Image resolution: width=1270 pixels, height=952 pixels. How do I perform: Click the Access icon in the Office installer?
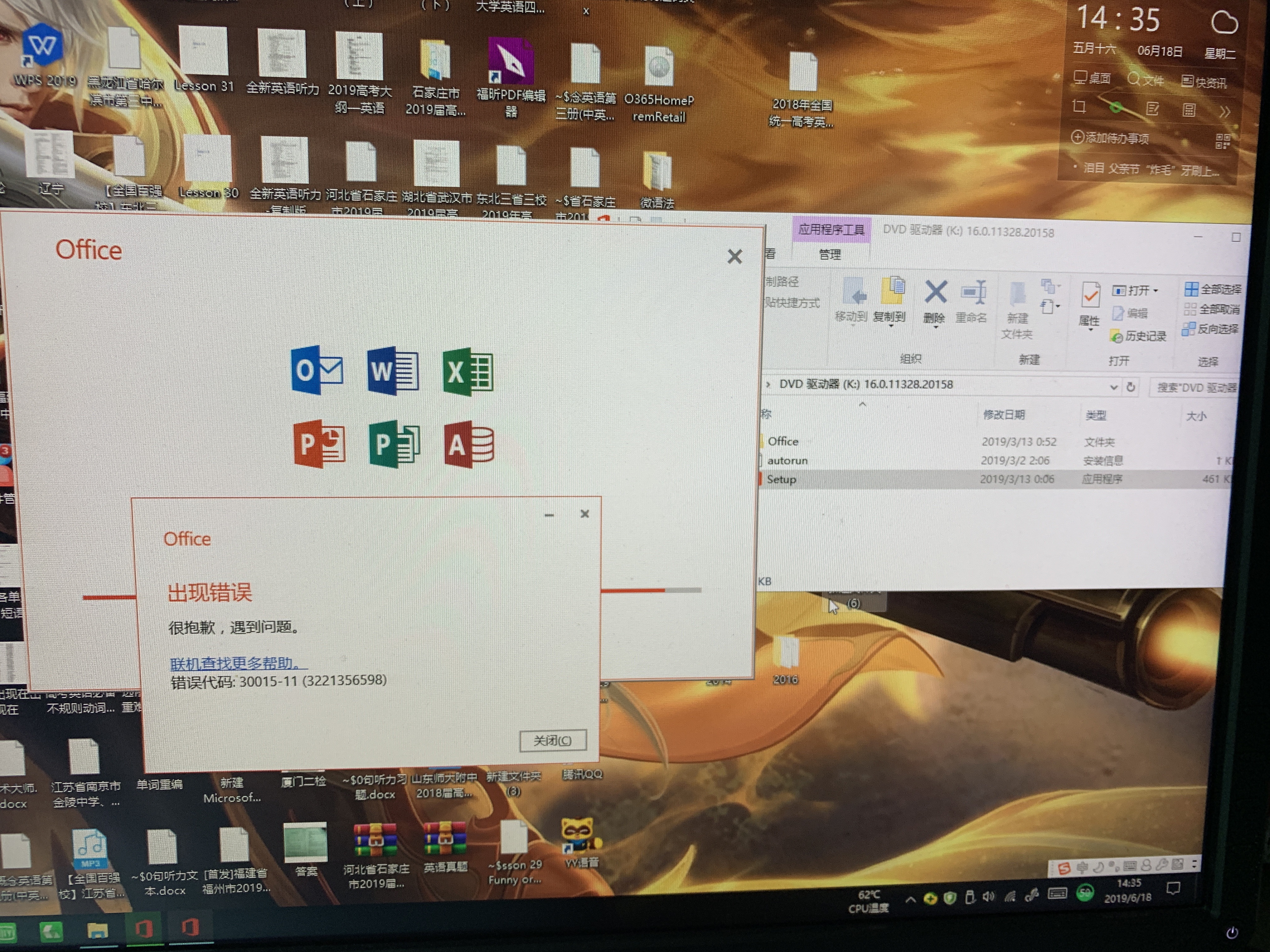pos(469,445)
